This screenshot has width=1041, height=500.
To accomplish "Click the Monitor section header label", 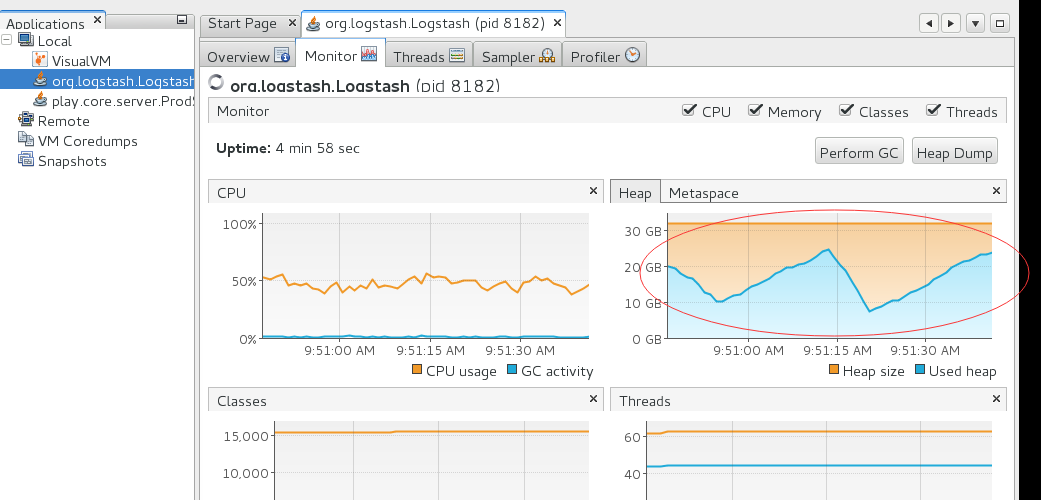I will pos(243,111).
